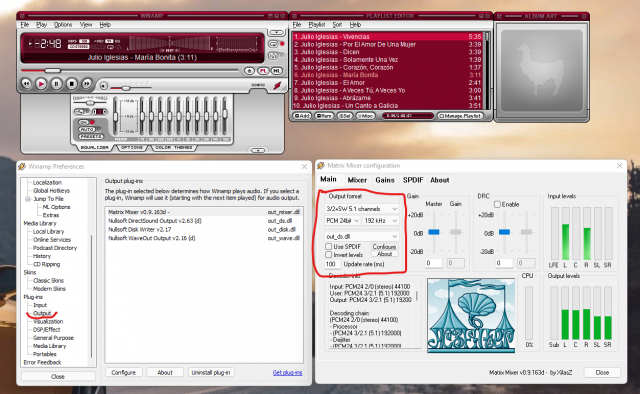Select track 7 El Amor in playlist
The width and height of the screenshot is (640, 394).
point(387,82)
